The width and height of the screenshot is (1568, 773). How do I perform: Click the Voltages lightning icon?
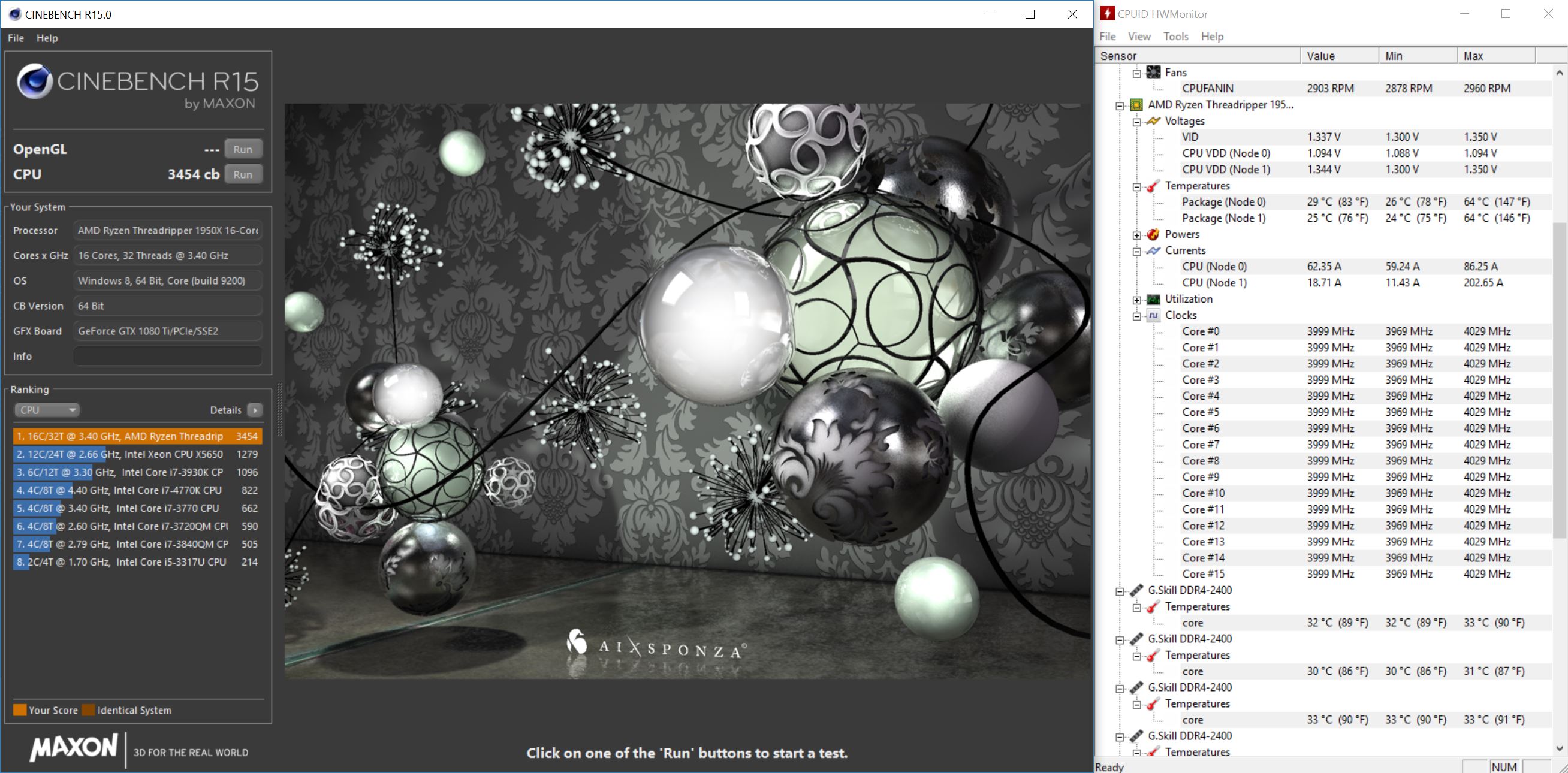coord(1153,121)
